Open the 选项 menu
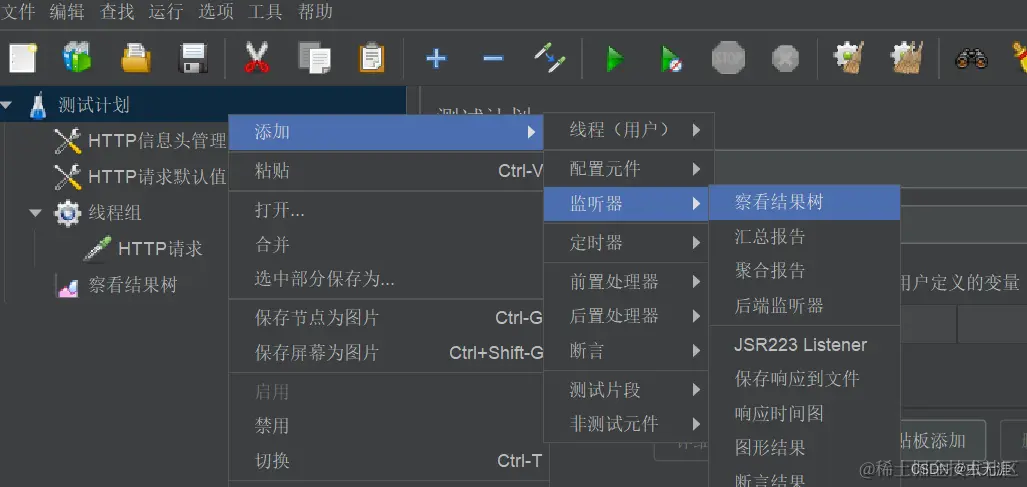This screenshot has height=487, width=1027. [215, 12]
